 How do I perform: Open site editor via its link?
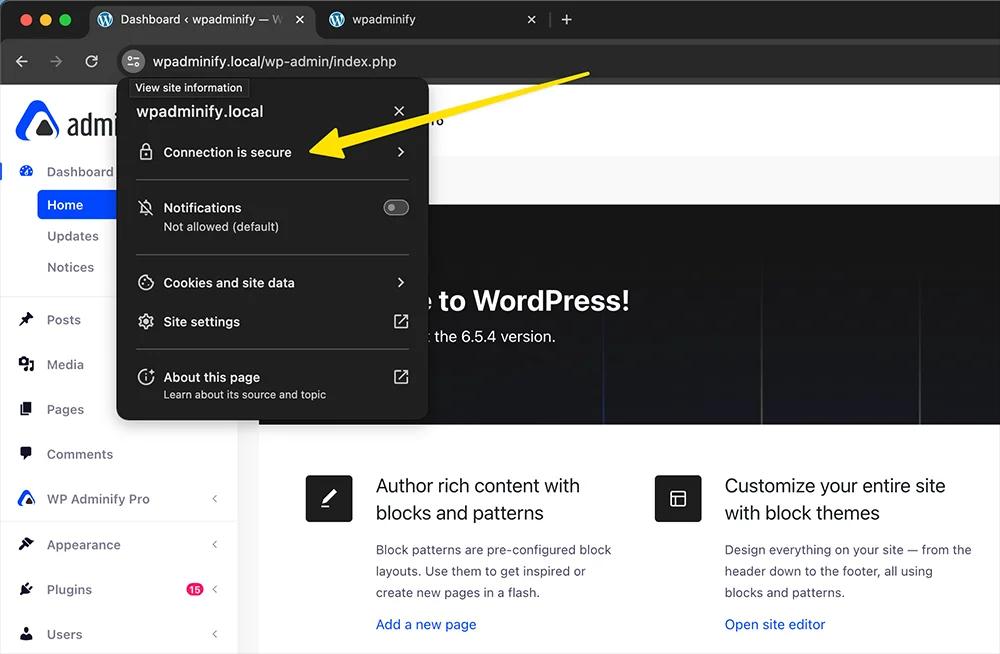(x=775, y=624)
